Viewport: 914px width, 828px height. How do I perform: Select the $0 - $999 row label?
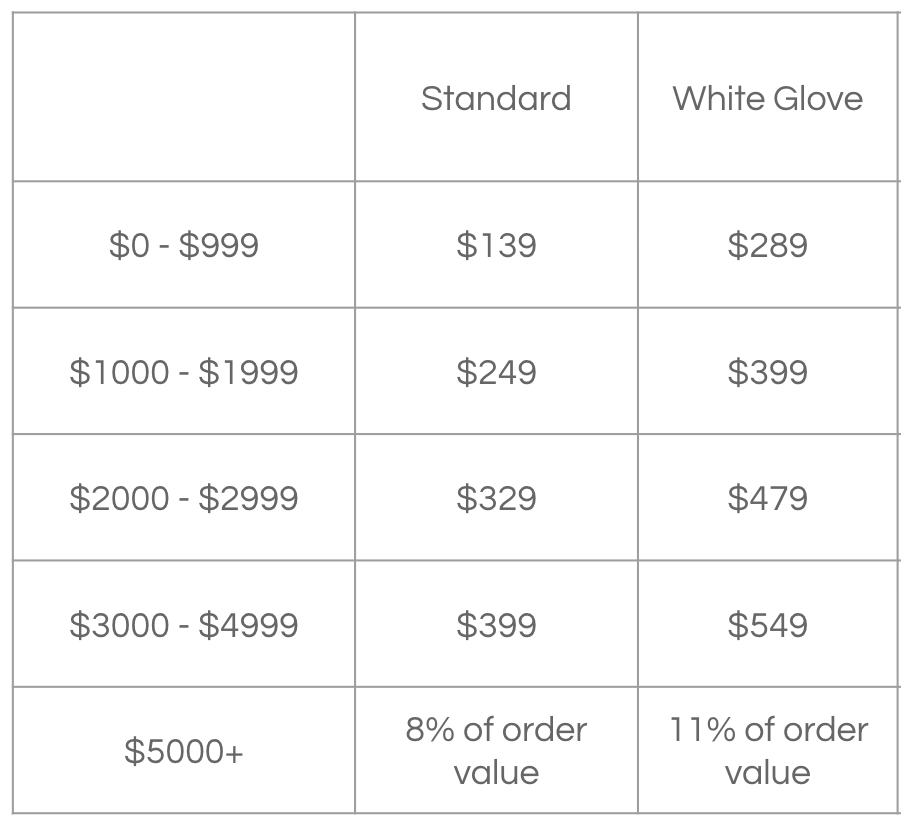pos(184,245)
